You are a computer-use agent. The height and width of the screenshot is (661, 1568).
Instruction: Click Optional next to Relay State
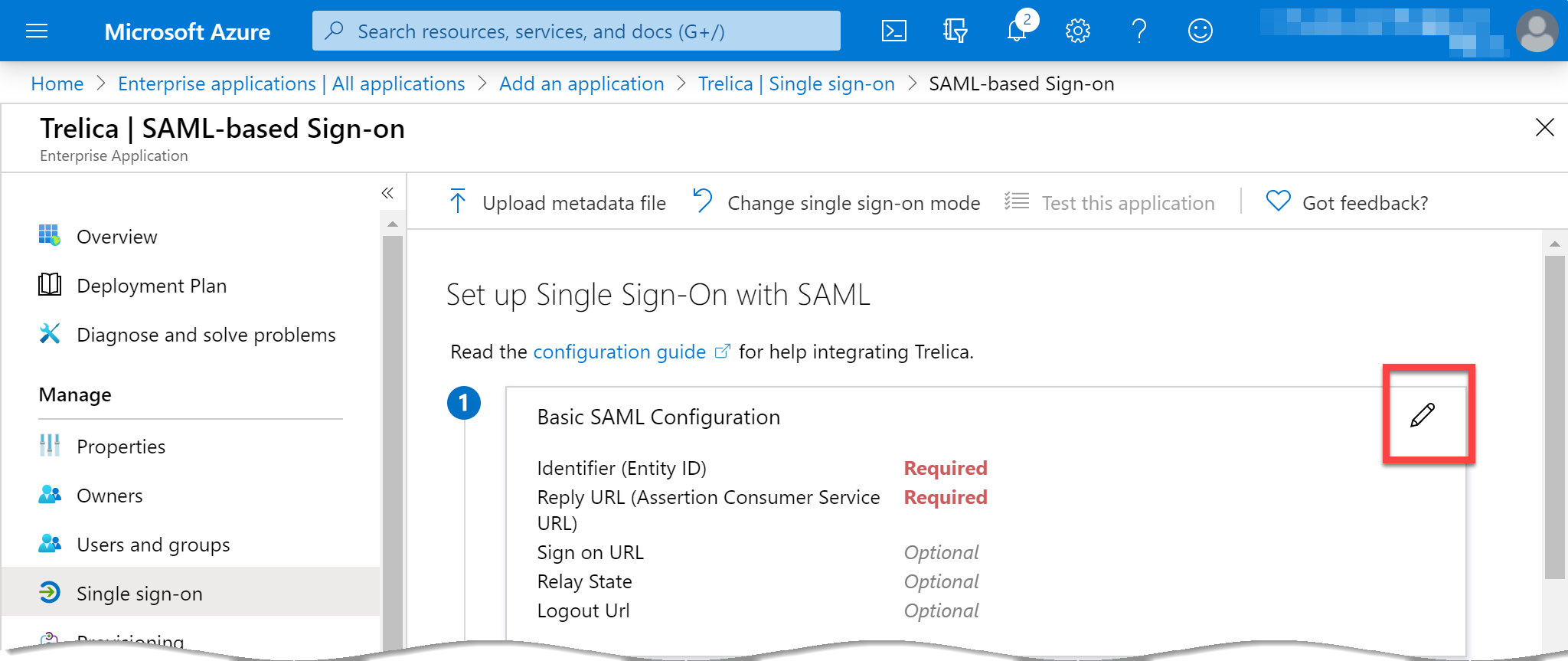point(941,581)
